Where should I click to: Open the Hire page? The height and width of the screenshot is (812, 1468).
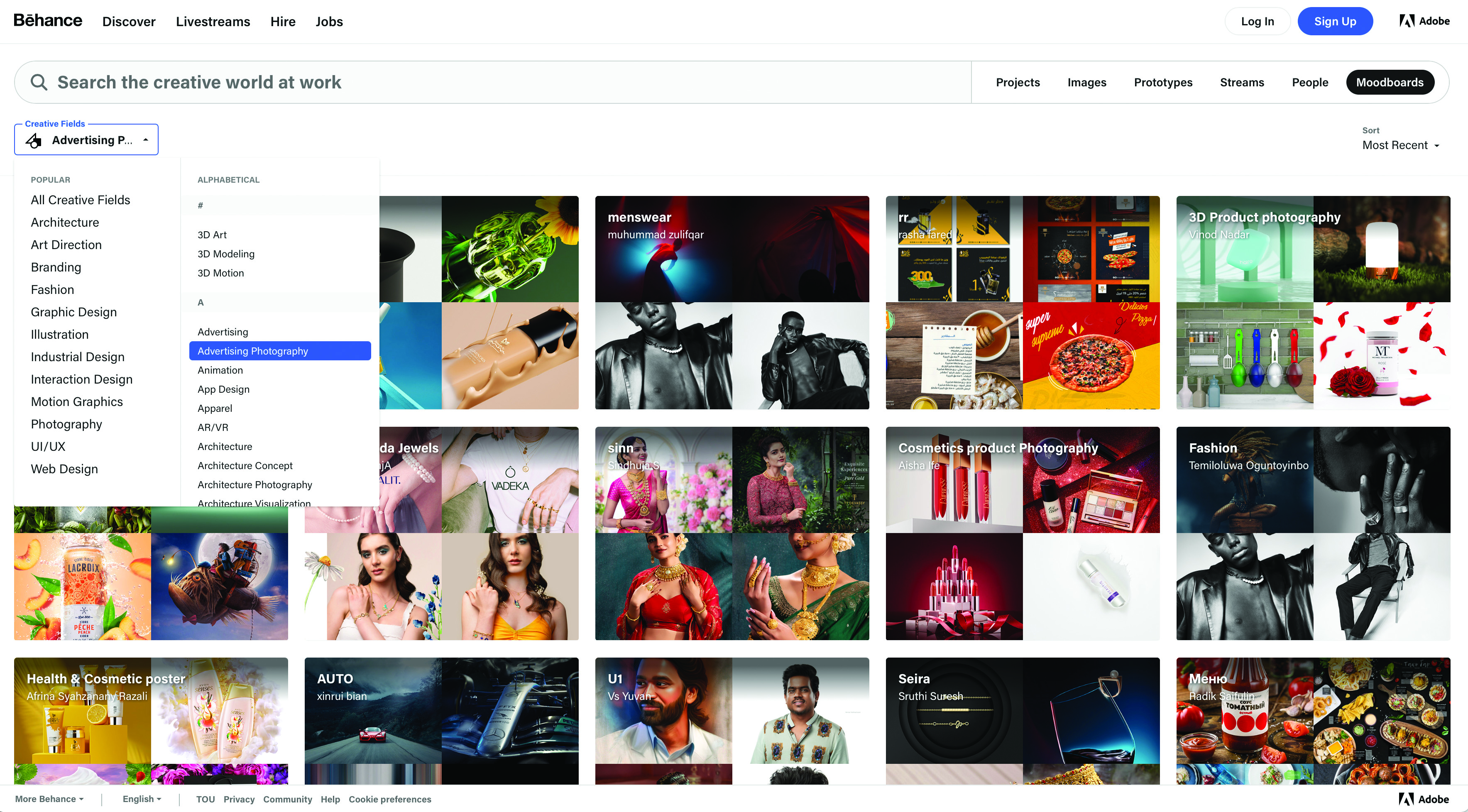click(283, 22)
